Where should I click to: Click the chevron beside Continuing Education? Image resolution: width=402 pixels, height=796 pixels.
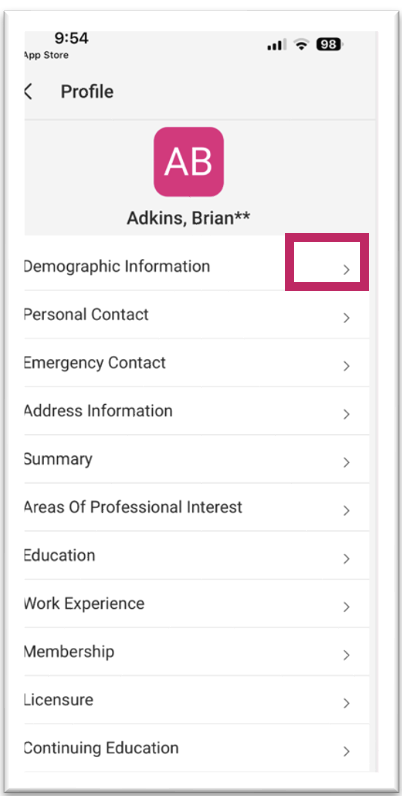pyautogui.click(x=347, y=751)
